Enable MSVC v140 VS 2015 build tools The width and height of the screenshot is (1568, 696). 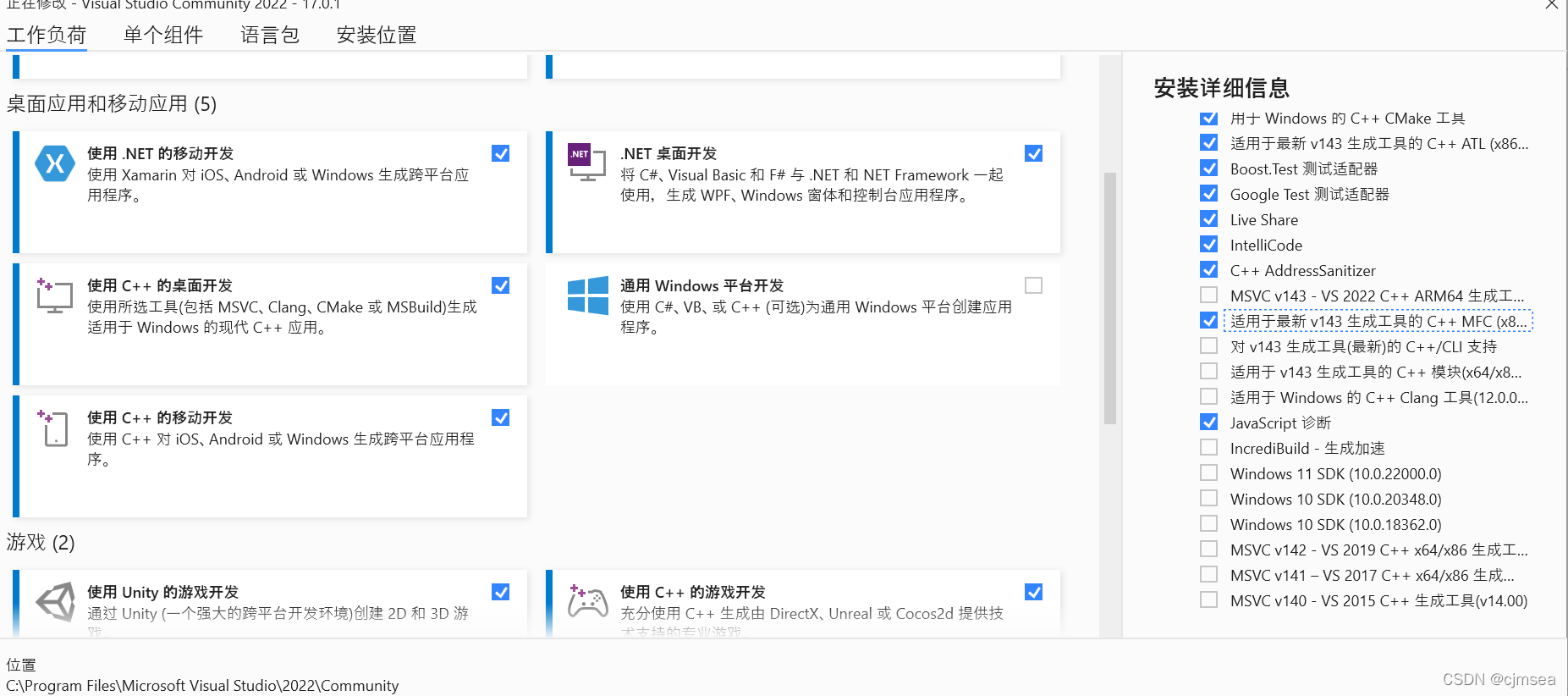tap(1209, 599)
